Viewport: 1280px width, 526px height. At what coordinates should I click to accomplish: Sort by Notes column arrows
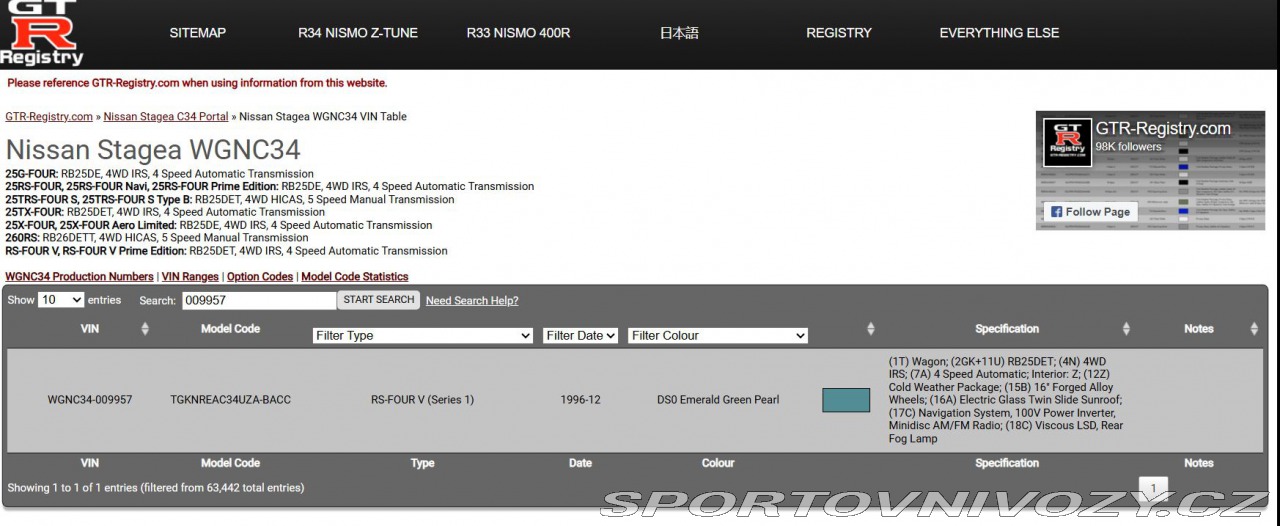1254,329
